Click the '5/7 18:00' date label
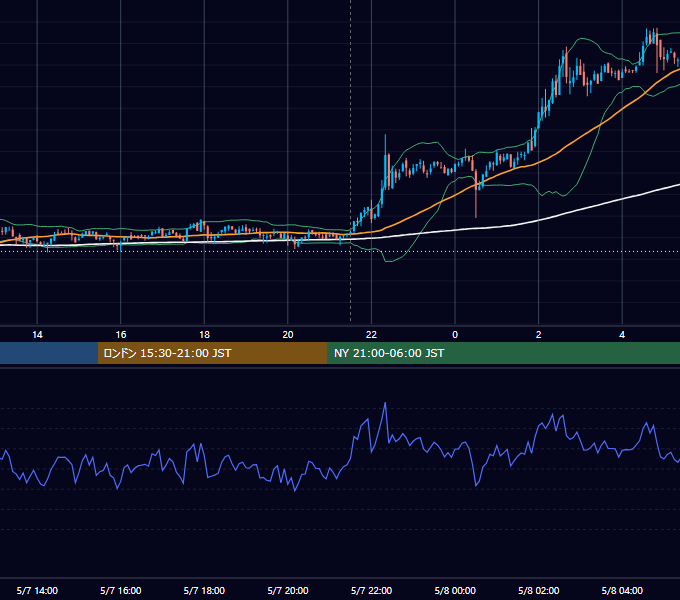The height and width of the screenshot is (600, 680). click(204, 590)
